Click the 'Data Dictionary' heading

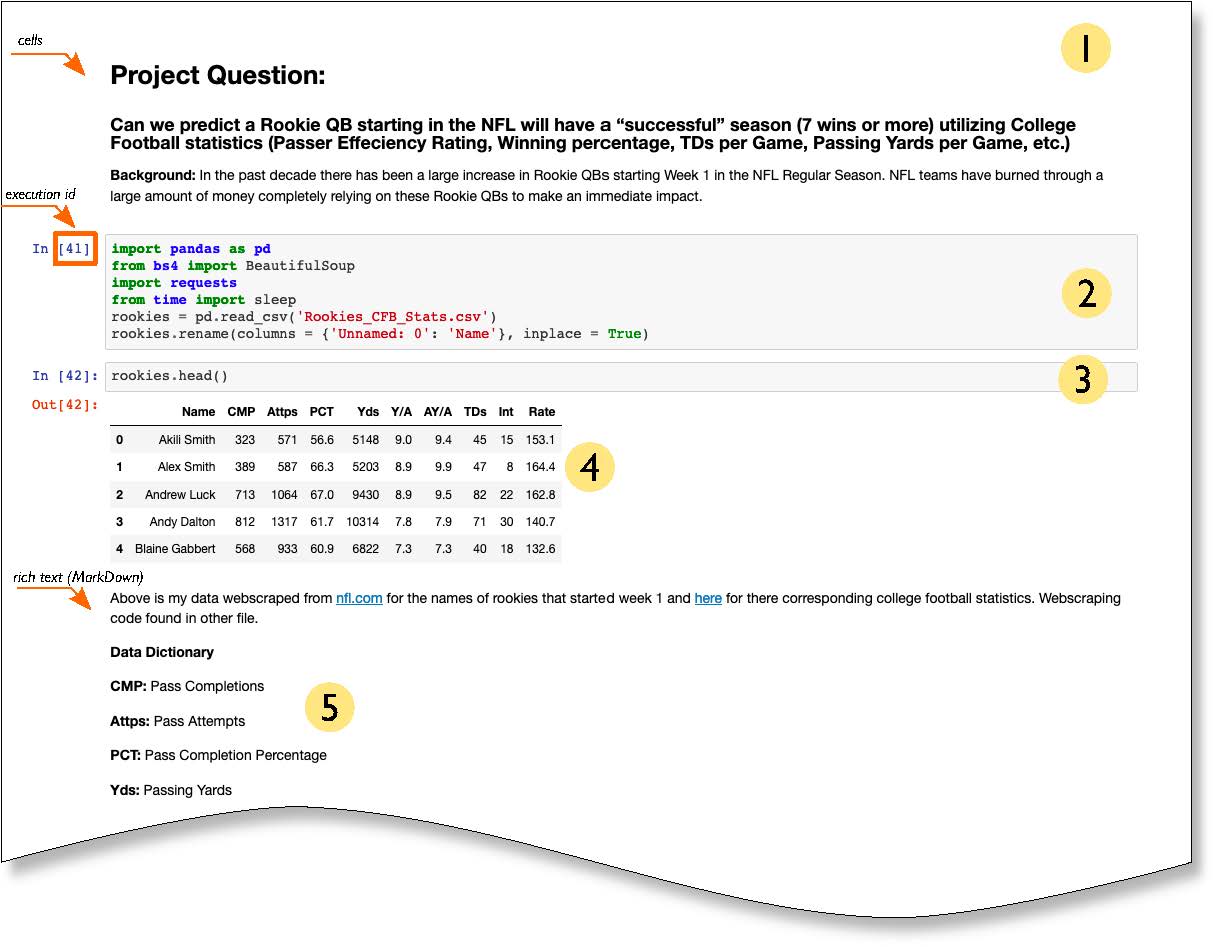[x=162, y=652]
